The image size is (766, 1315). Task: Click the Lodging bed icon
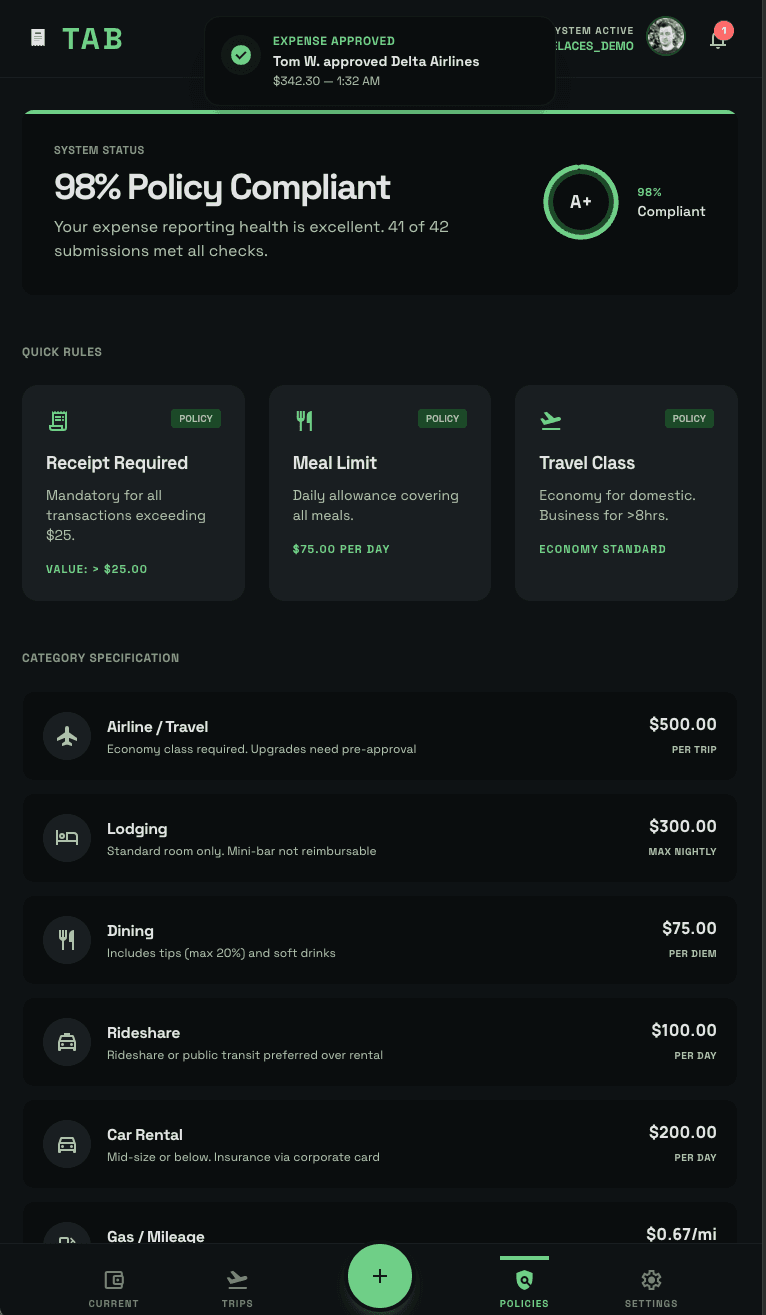pyautogui.click(x=67, y=838)
